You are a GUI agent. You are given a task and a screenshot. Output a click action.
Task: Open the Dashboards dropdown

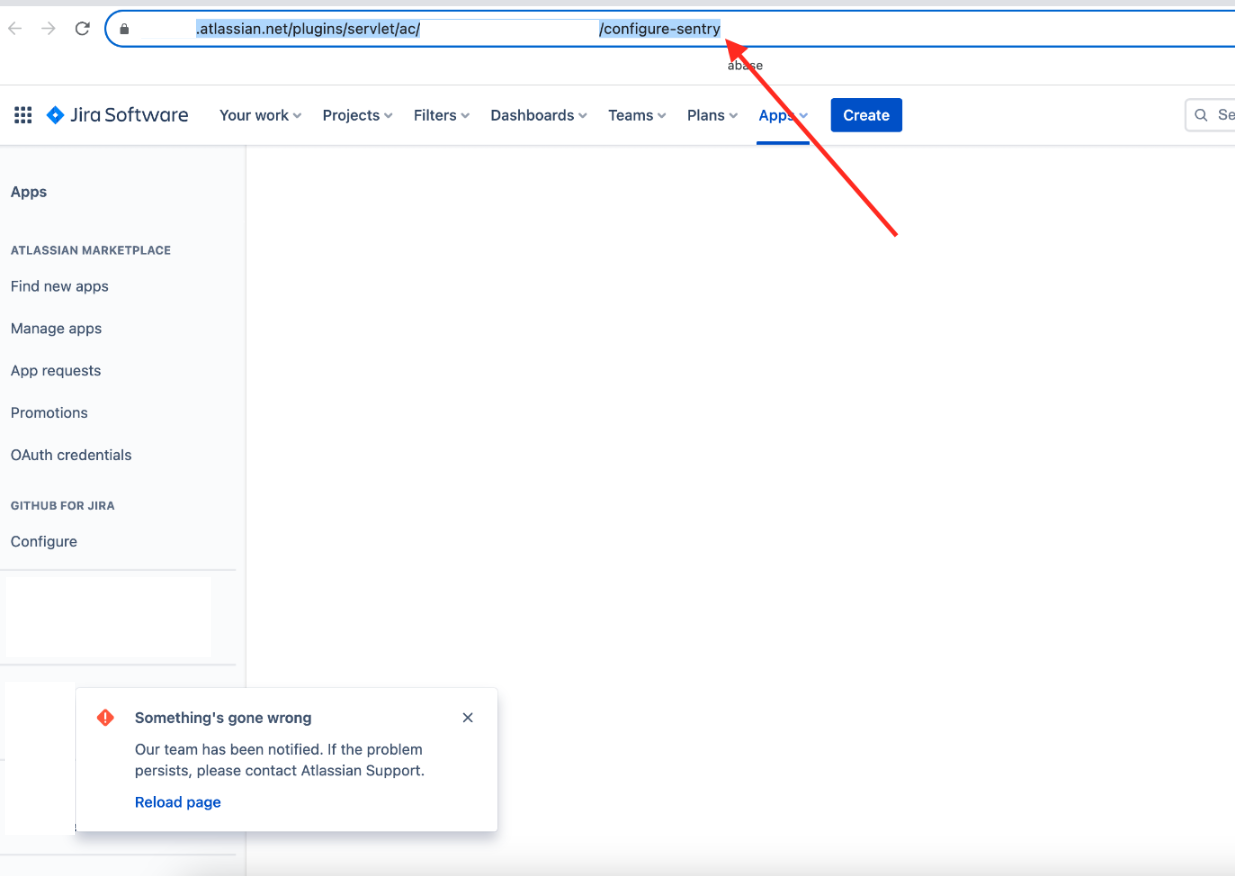click(x=539, y=115)
